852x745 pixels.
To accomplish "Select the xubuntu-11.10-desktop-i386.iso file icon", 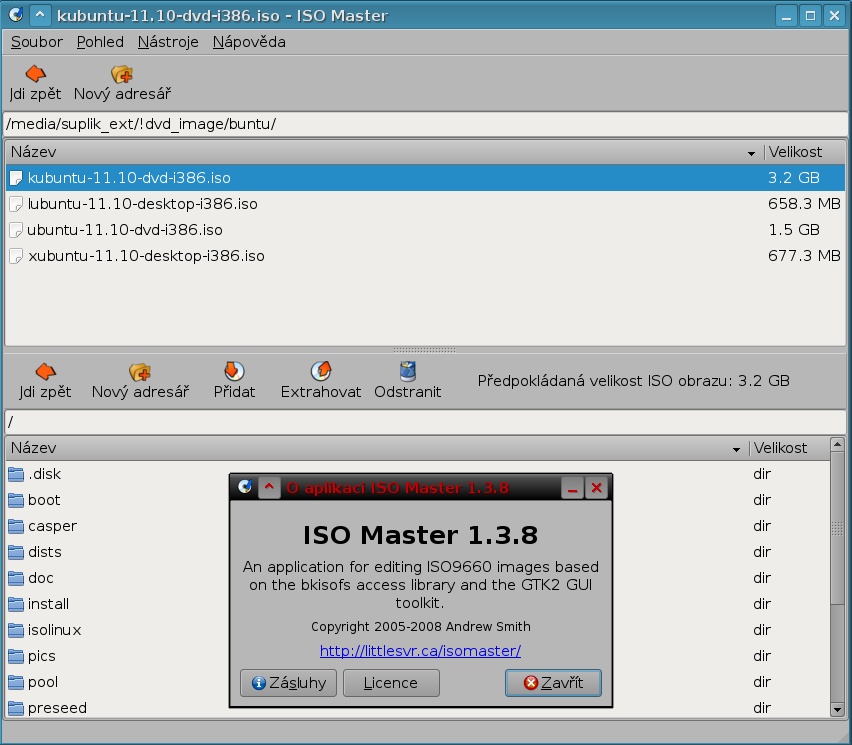I will pyautogui.click(x=16, y=256).
